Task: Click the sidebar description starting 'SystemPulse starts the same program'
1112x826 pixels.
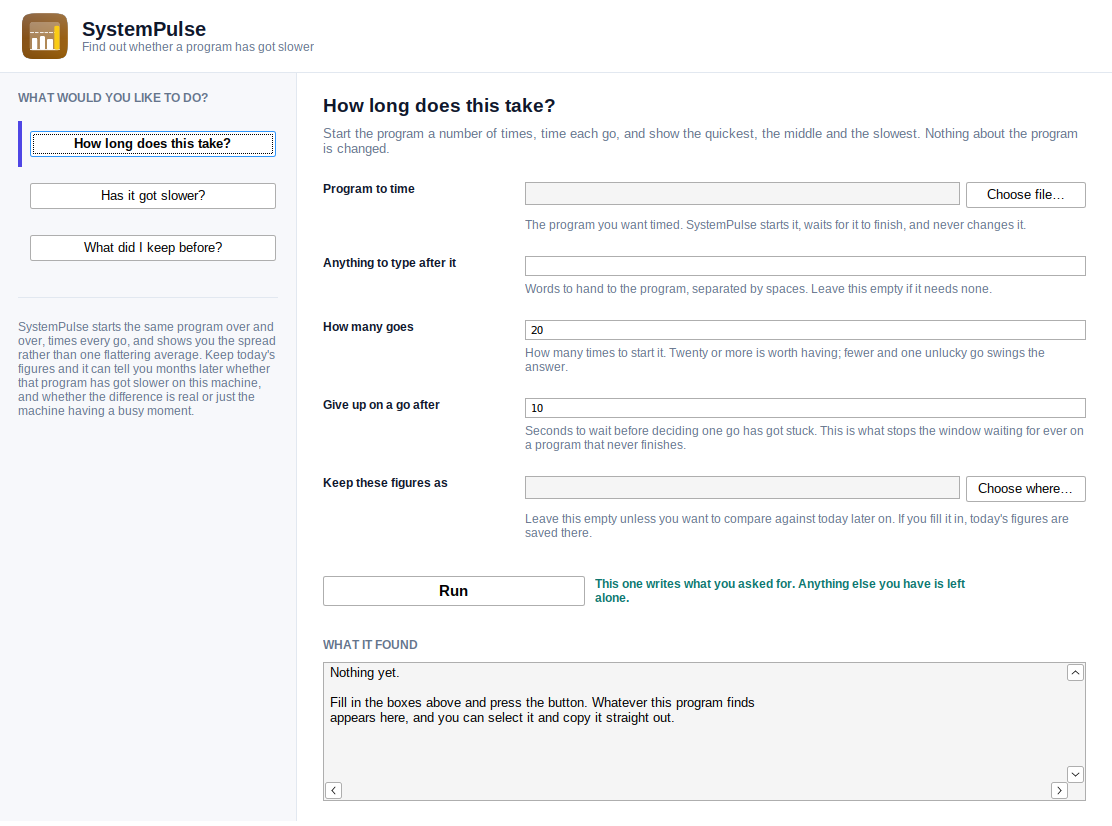Action: pos(147,369)
